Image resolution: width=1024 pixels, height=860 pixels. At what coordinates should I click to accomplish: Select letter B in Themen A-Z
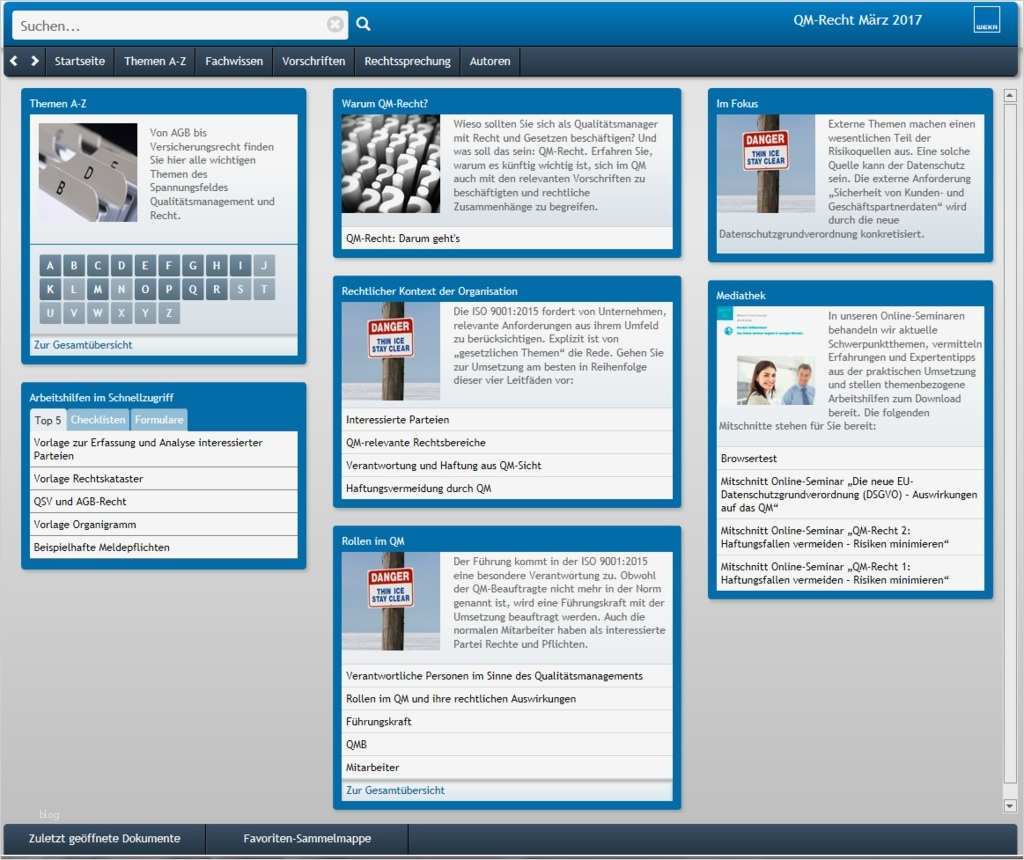(x=74, y=266)
